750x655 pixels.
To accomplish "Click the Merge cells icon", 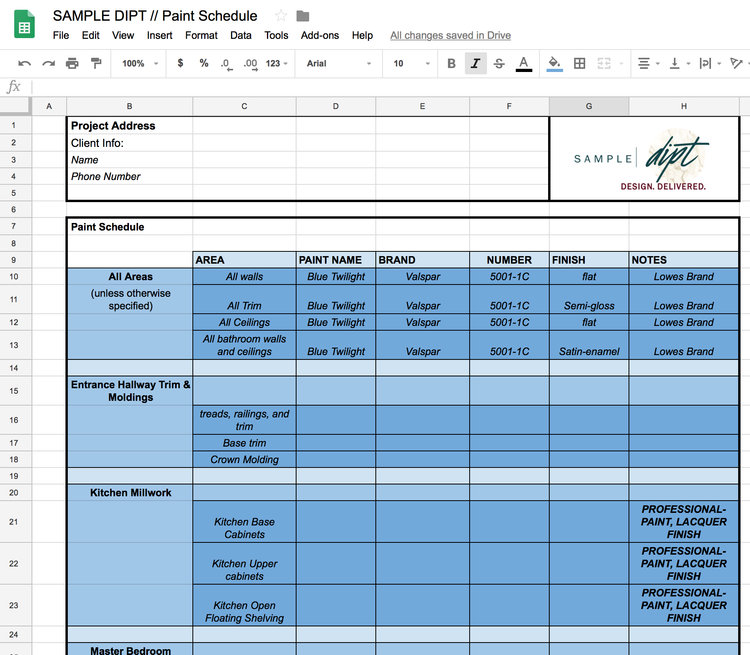I will 604,63.
